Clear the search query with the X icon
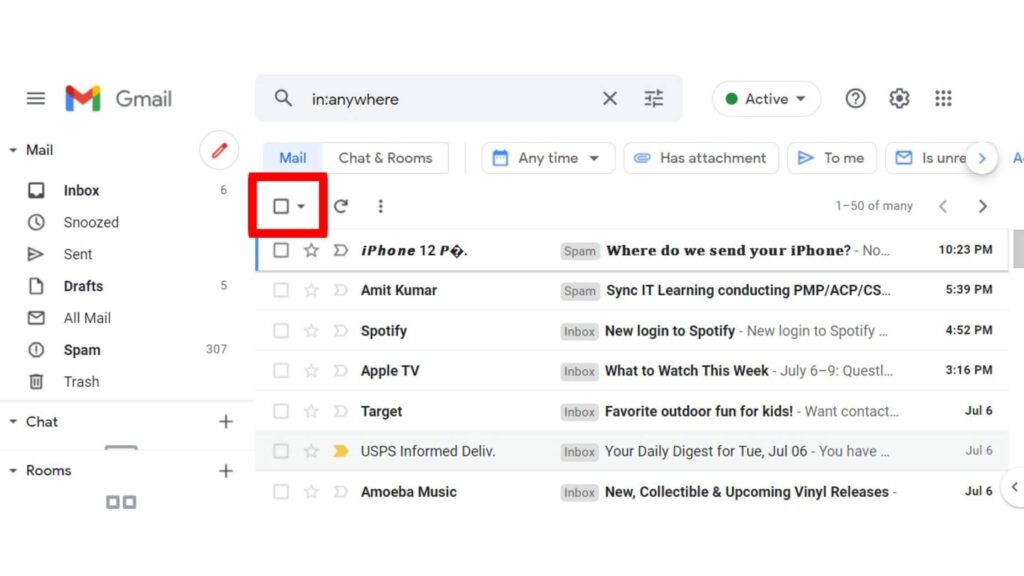Screen dimensions: 1024x576 click(x=610, y=98)
